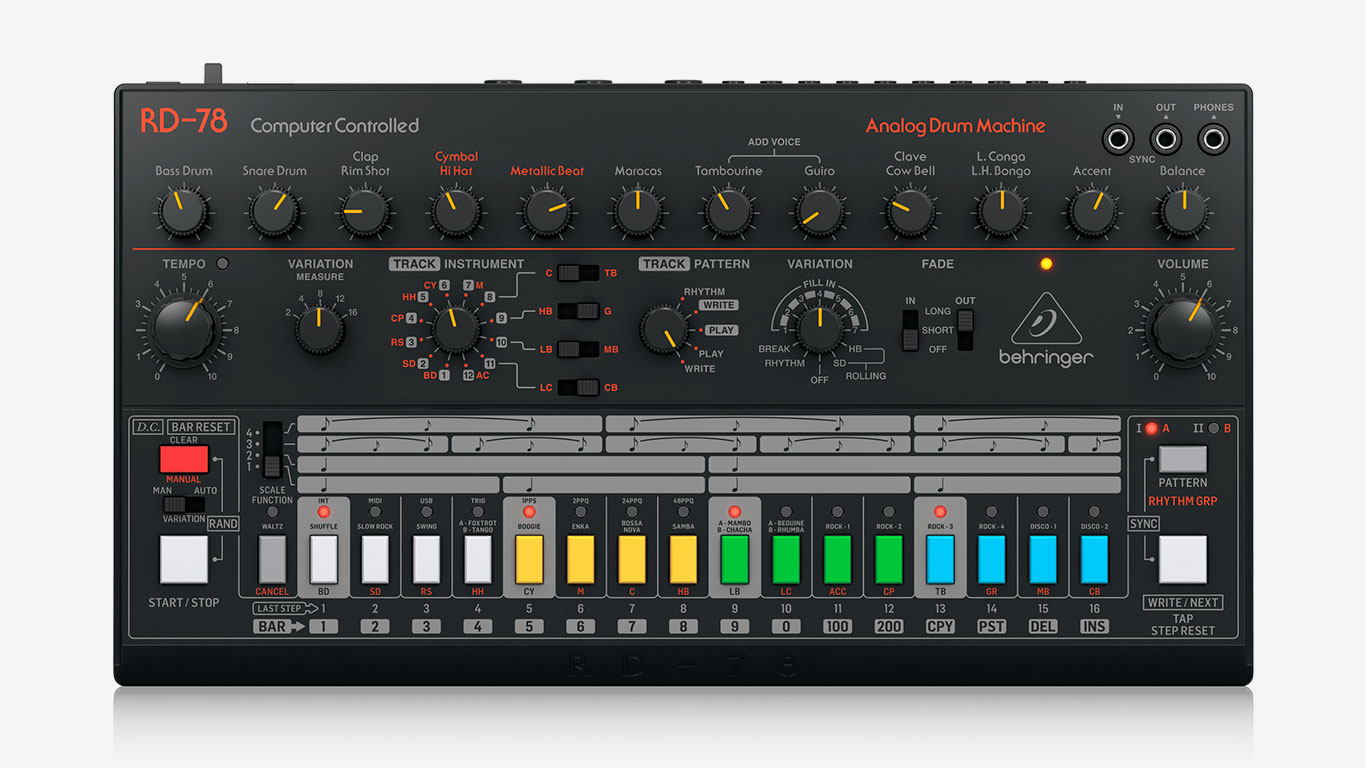The image size is (1366, 768).
Task: Click the pattern group B LED
Action: (x=1214, y=429)
